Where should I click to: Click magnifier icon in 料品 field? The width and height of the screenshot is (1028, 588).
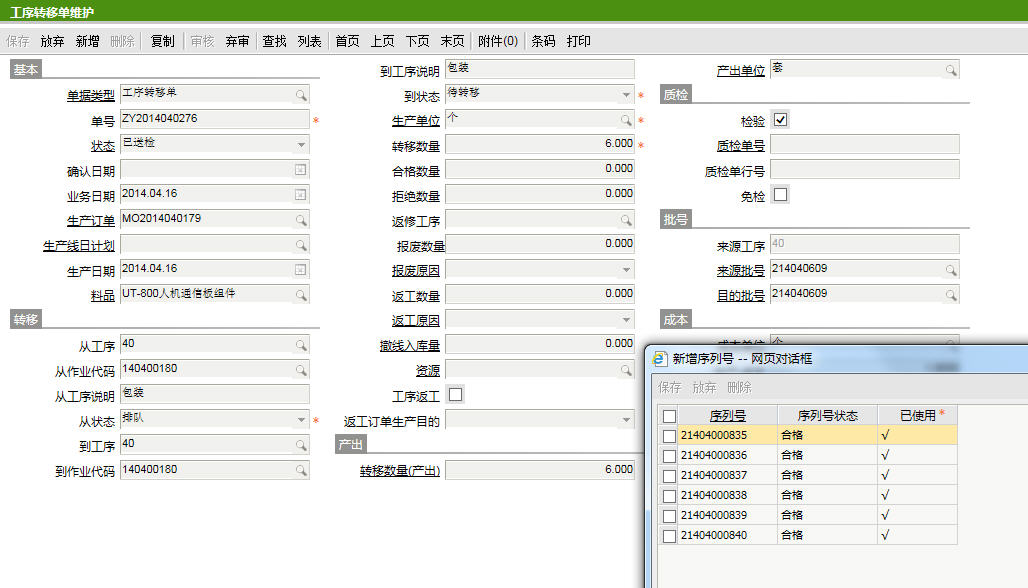coord(300,295)
